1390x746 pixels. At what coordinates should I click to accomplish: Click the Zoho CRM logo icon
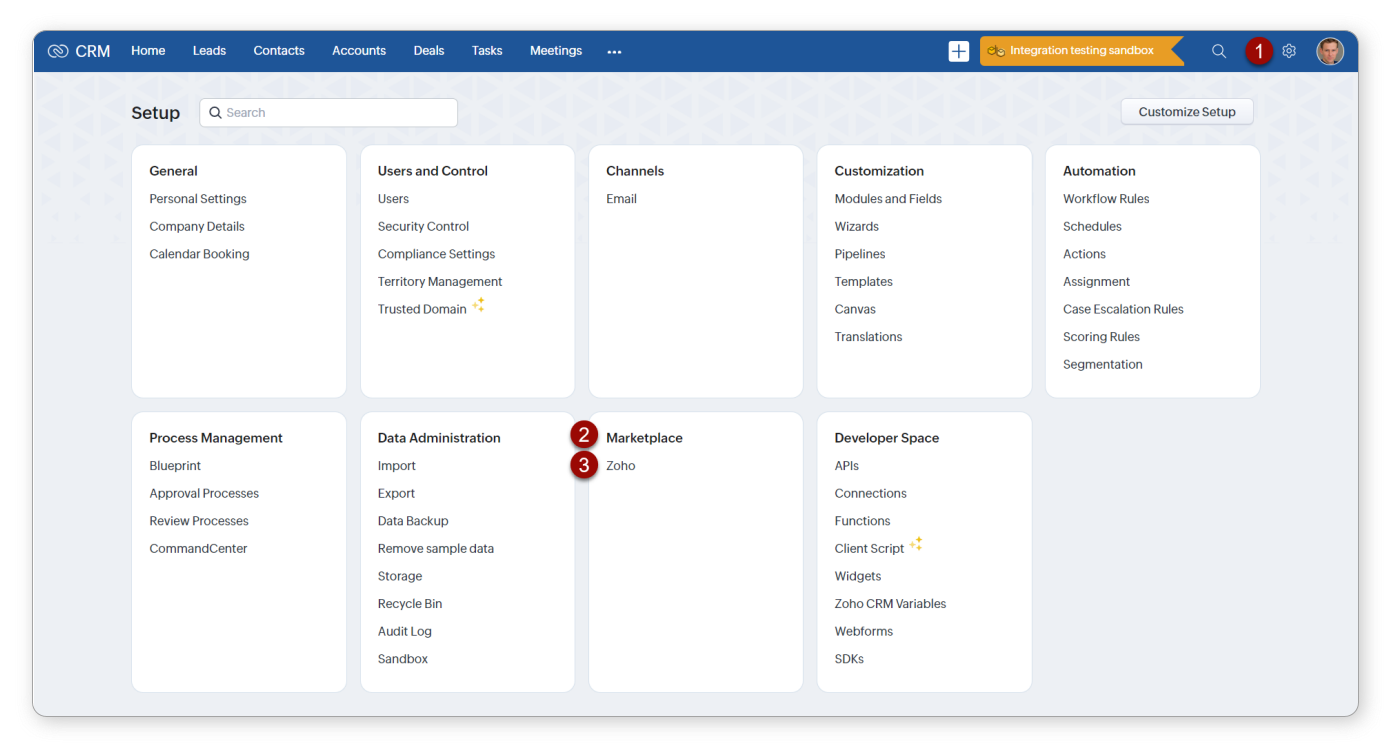[x=58, y=51]
